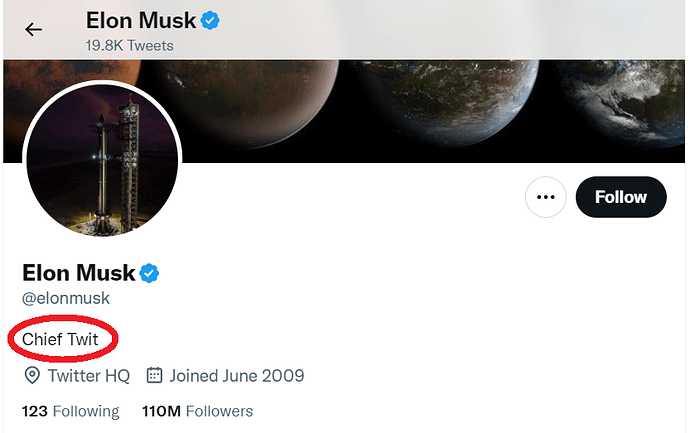Click the Elon Musk header title
This screenshot has height=433, width=690.
click(x=141, y=21)
